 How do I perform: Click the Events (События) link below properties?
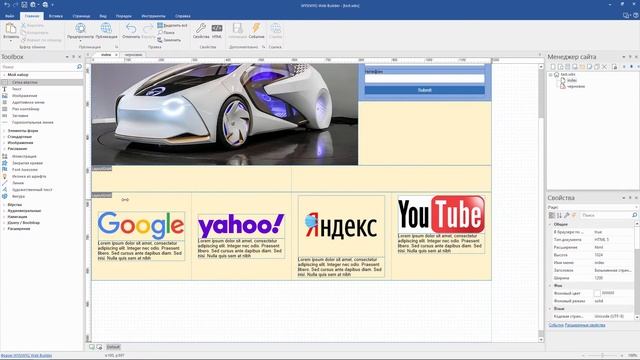tap(556, 325)
